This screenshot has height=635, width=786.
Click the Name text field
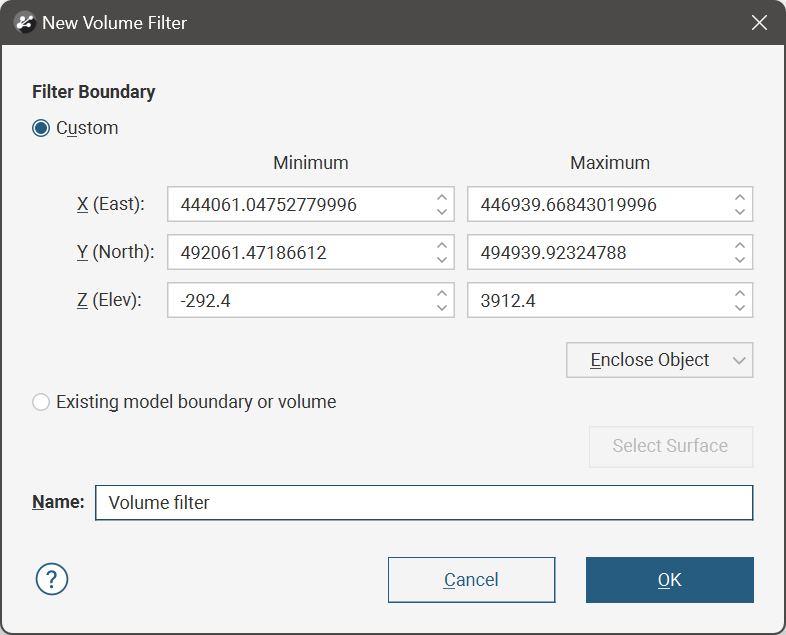[423, 503]
